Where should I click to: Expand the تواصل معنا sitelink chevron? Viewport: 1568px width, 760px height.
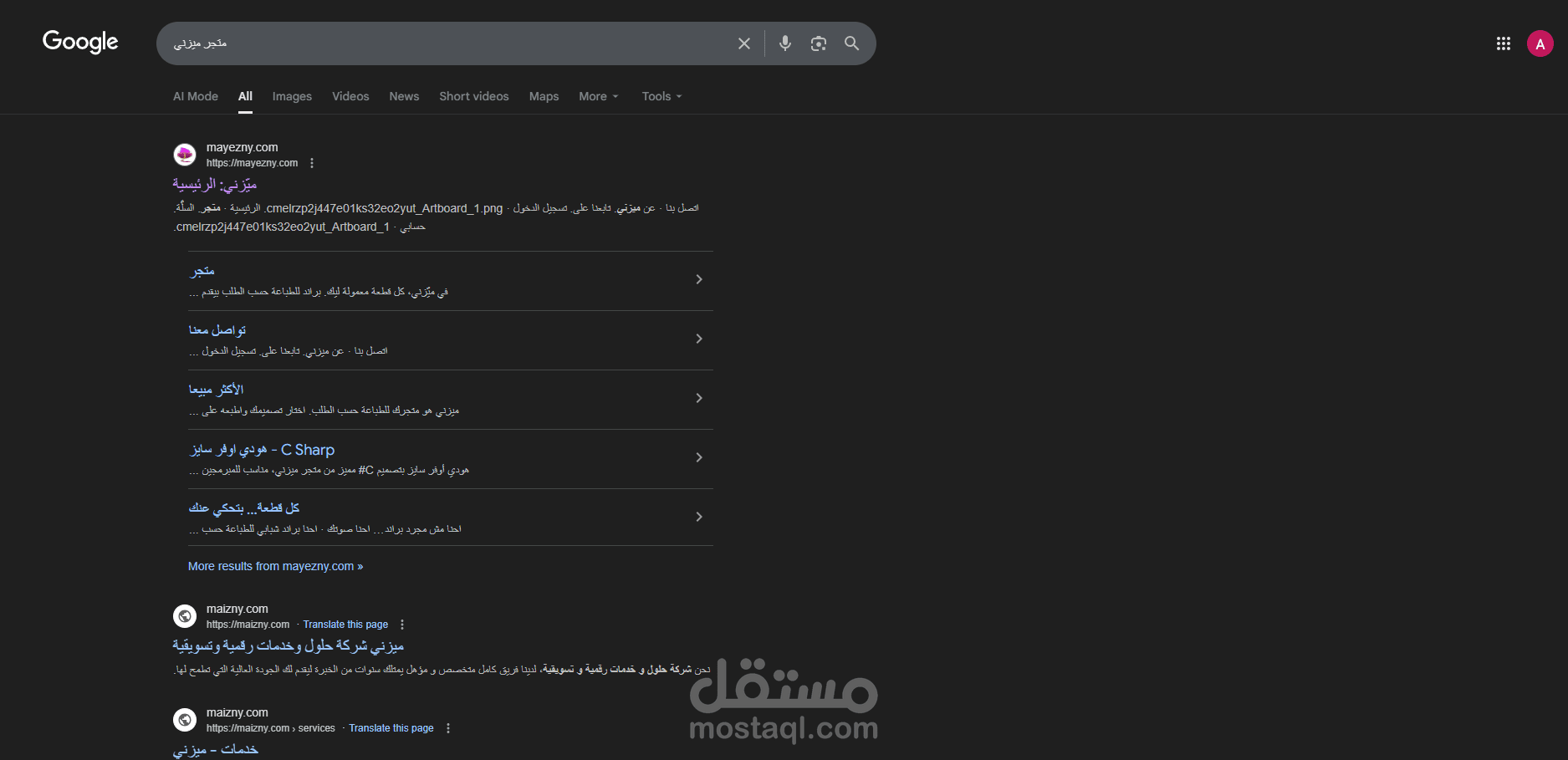click(699, 339)
